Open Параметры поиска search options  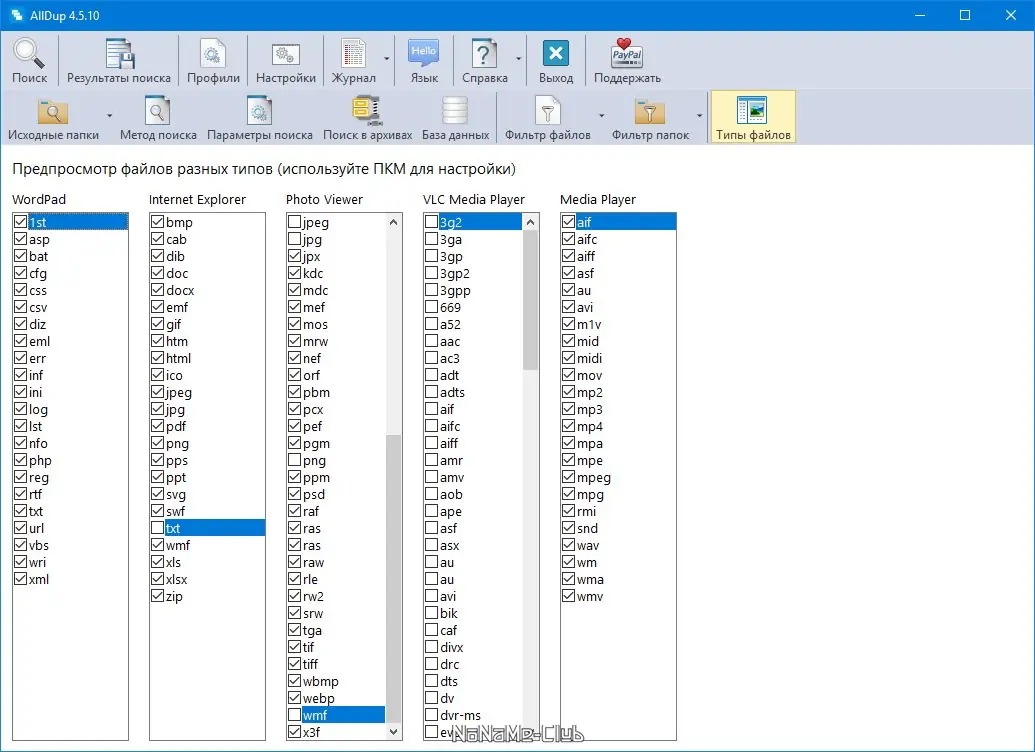pos(259,118)
